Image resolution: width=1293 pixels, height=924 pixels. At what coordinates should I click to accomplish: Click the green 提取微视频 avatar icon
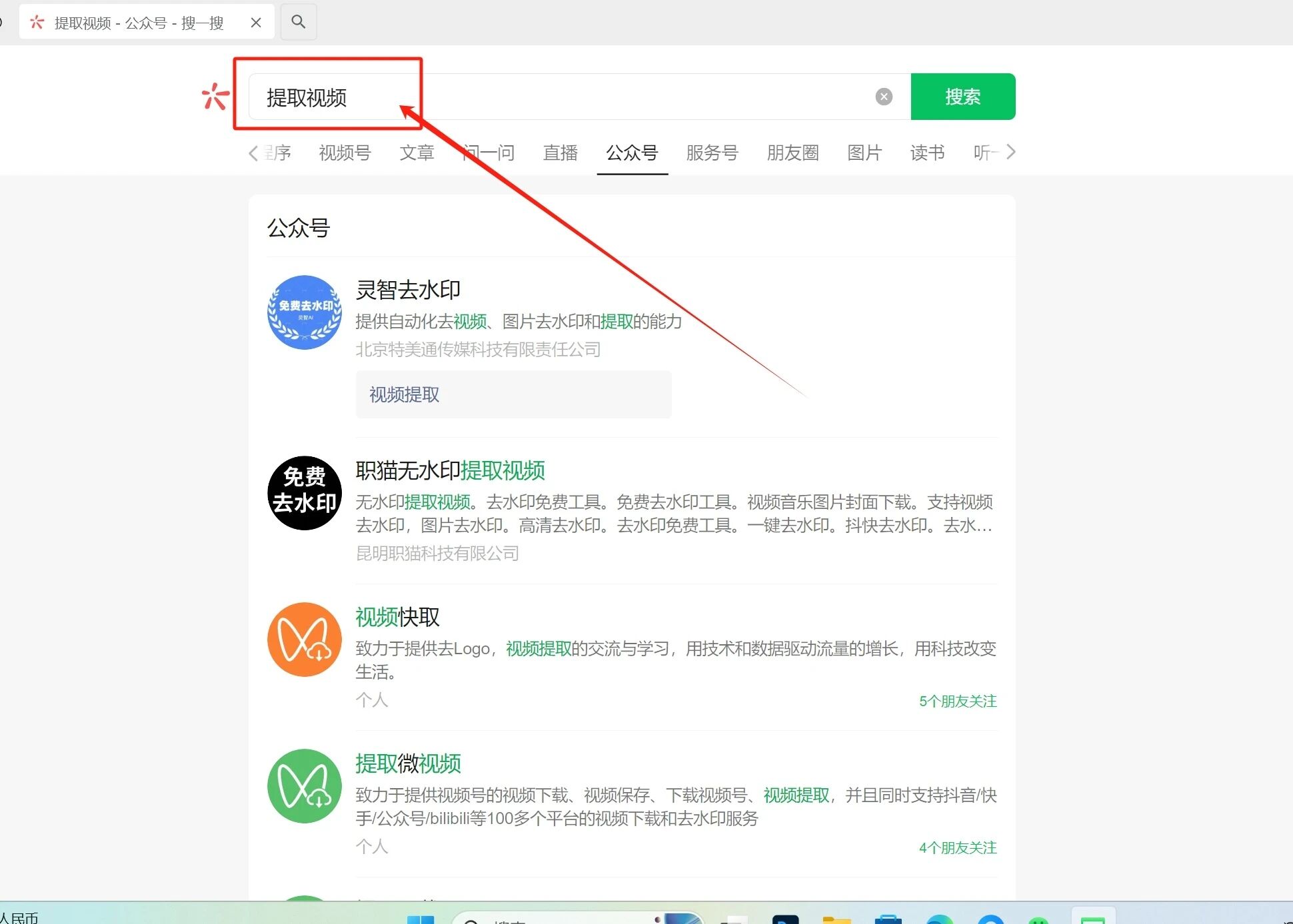(x=305, y=786)
